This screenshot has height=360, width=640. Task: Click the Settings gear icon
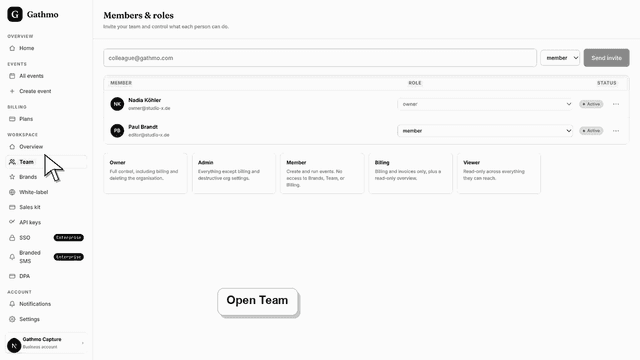tap(12, 319)
